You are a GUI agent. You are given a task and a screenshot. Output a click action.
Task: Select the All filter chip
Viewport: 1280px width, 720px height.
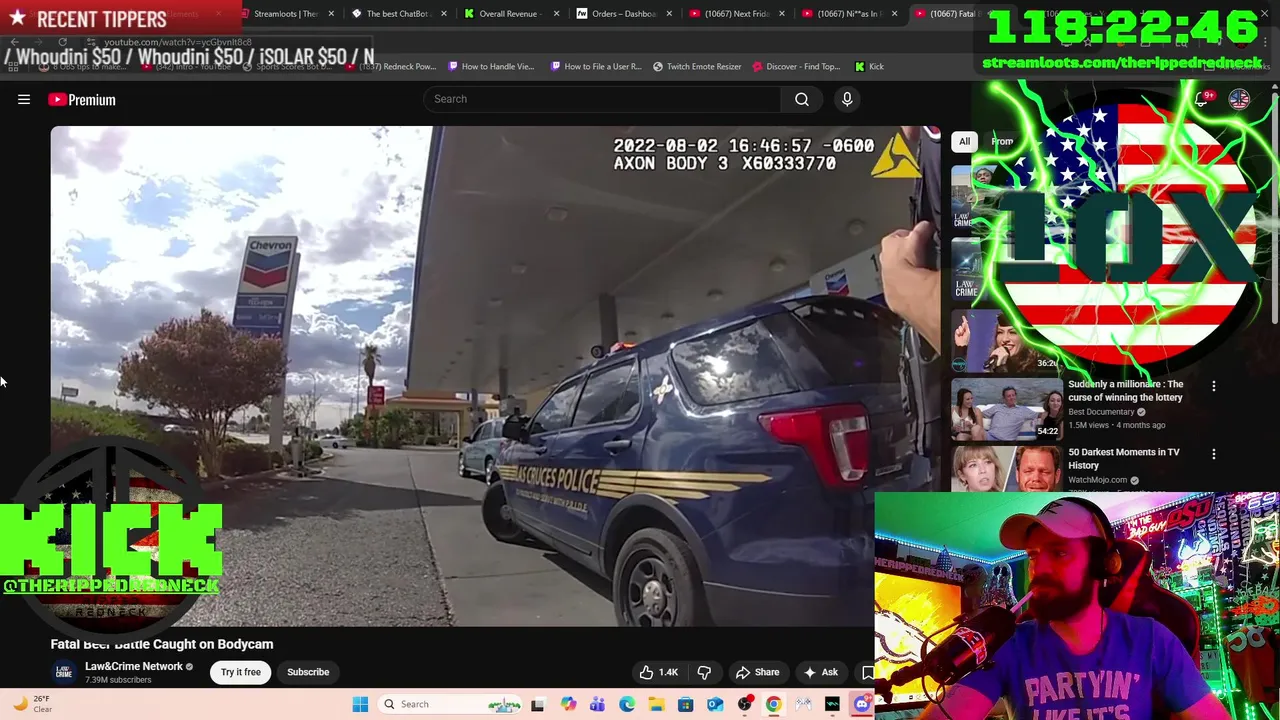coord(964,141)
